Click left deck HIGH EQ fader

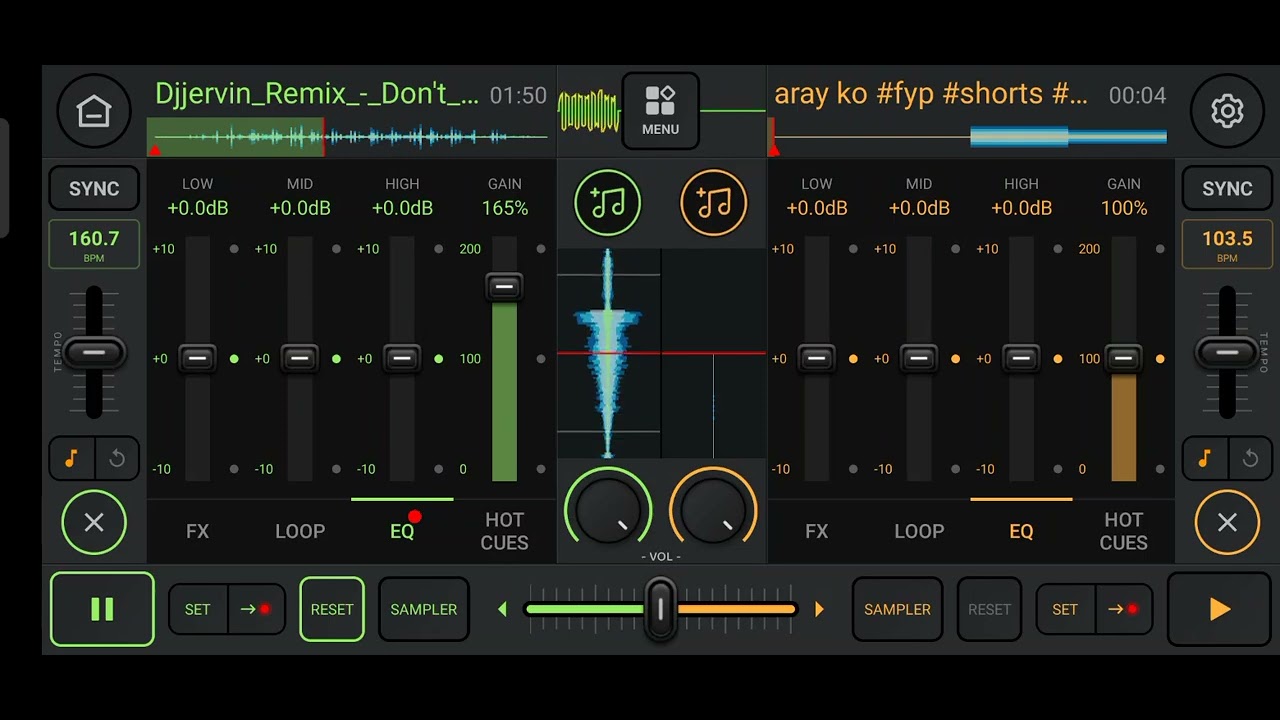coord(402,358)
